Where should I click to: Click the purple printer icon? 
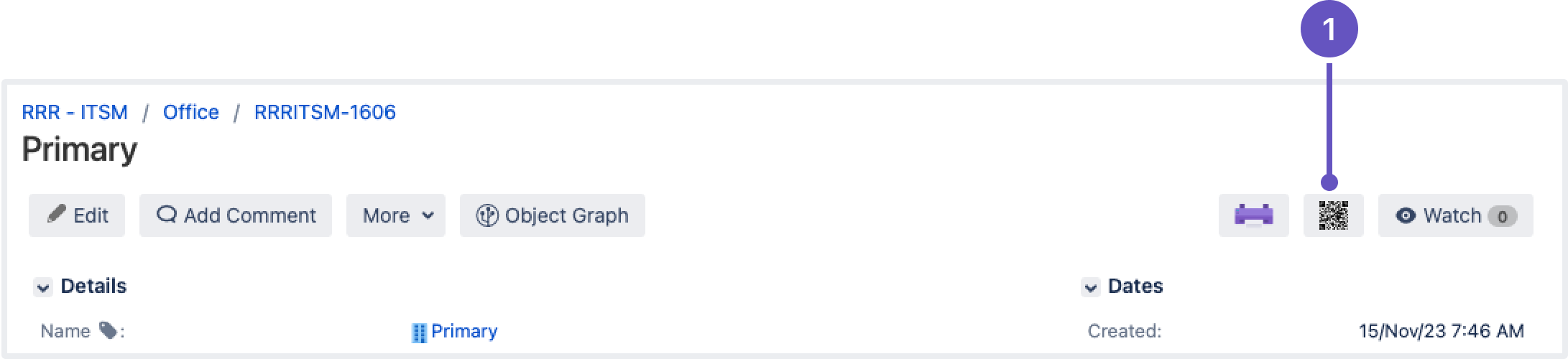[1253, 215]
